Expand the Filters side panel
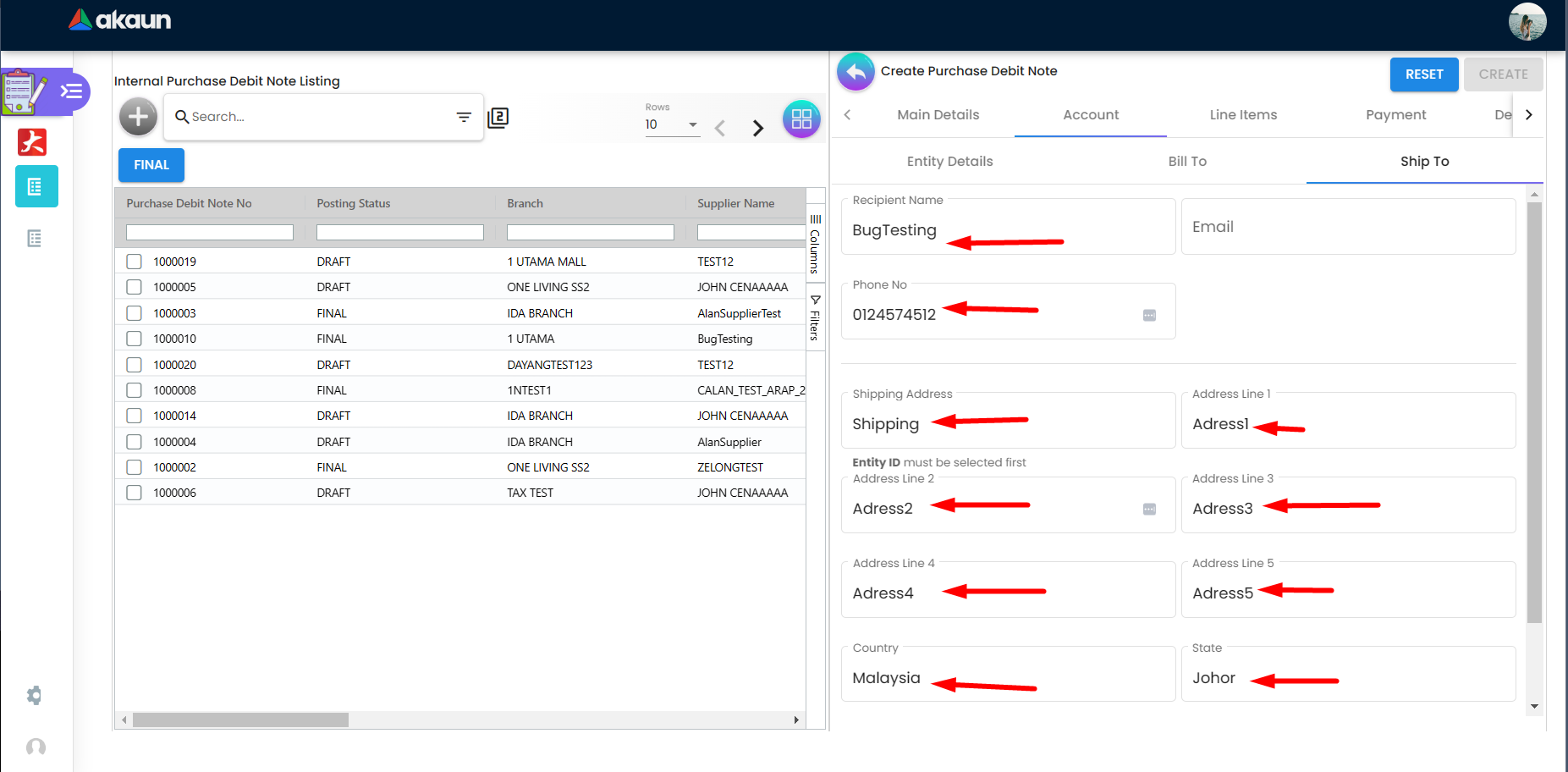Image resolution: width=1568 pixels, height=772 pixels. [x=815, y=318]
